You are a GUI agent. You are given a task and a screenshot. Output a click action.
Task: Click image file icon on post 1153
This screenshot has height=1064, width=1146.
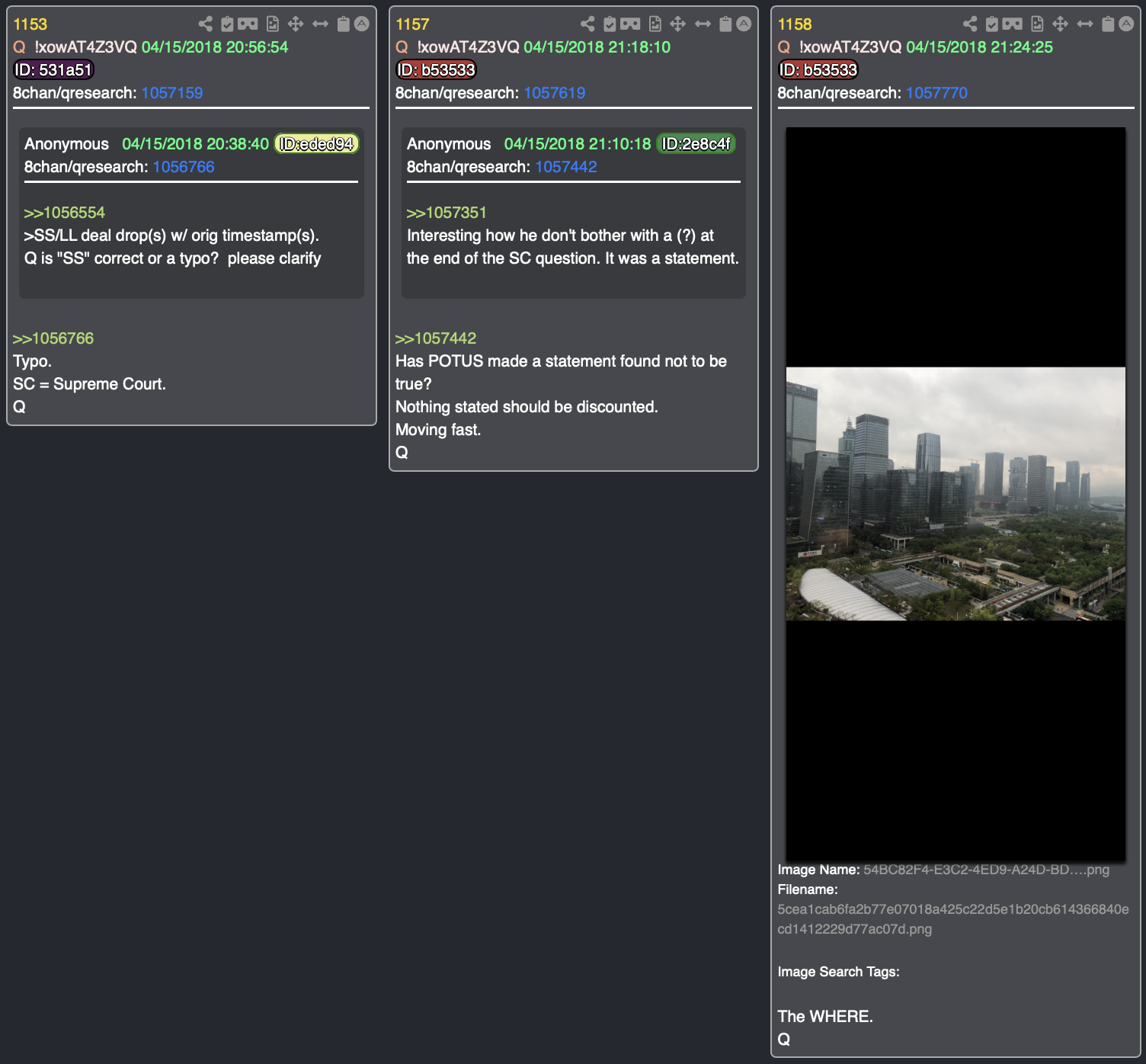point(273,24)
